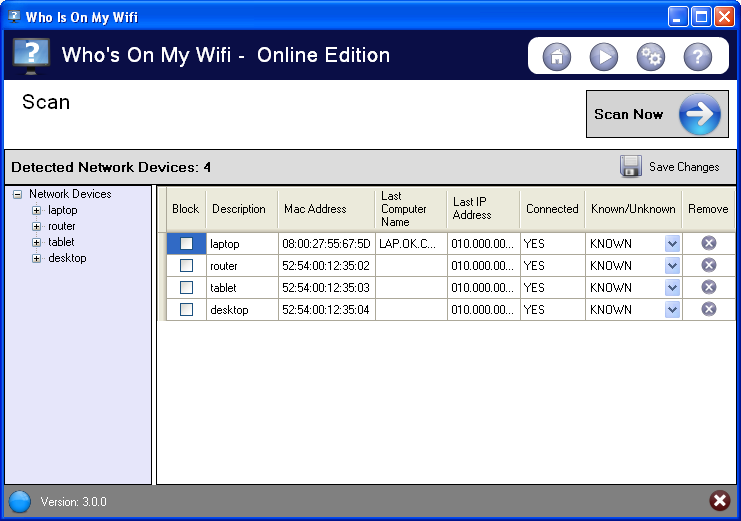Sort by Mac Address column header

327,208
